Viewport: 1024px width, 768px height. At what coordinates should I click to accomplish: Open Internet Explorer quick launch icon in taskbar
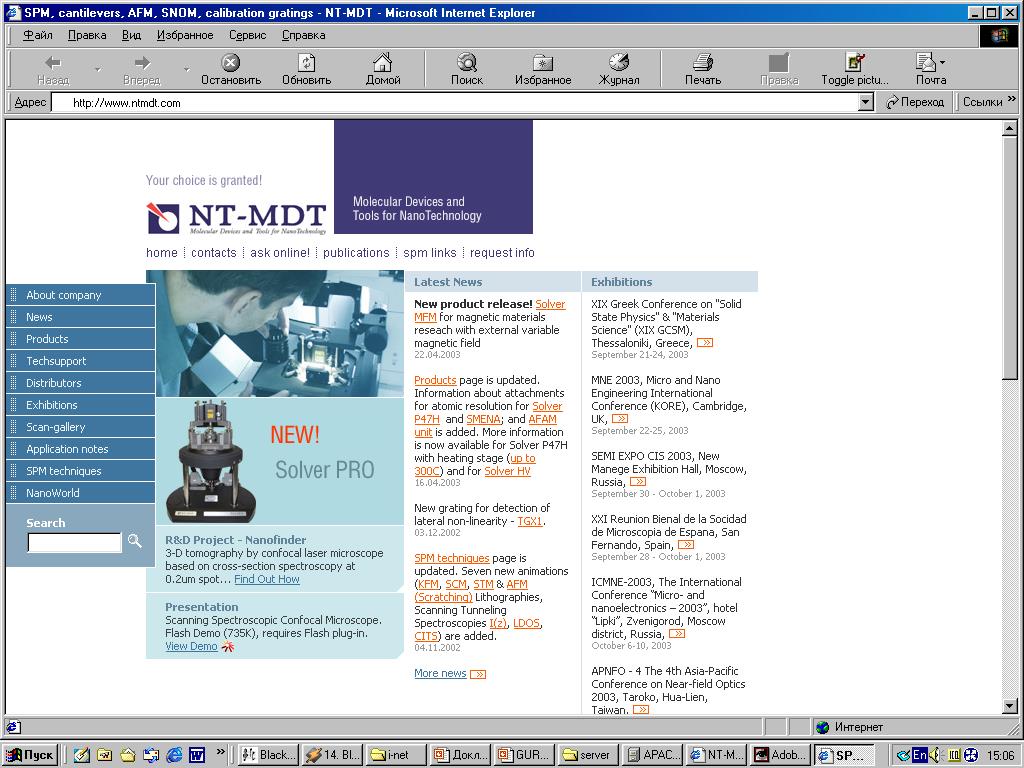[x=174, y=755]
